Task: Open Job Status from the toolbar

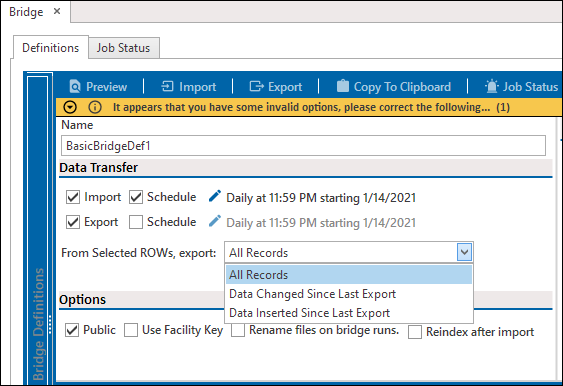Action: (x=521, y=87)
